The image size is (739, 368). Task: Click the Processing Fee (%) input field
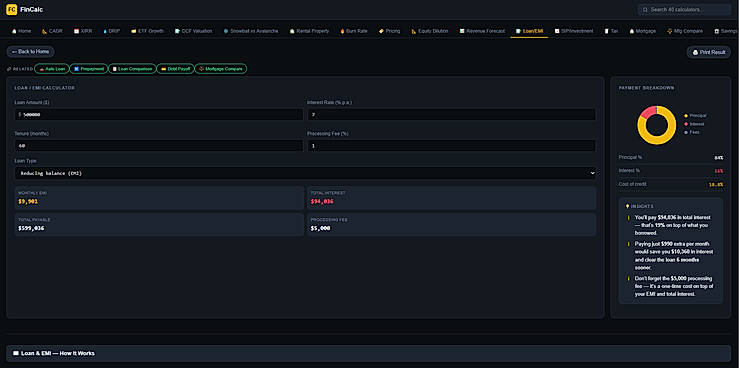[x=451, y=146]
